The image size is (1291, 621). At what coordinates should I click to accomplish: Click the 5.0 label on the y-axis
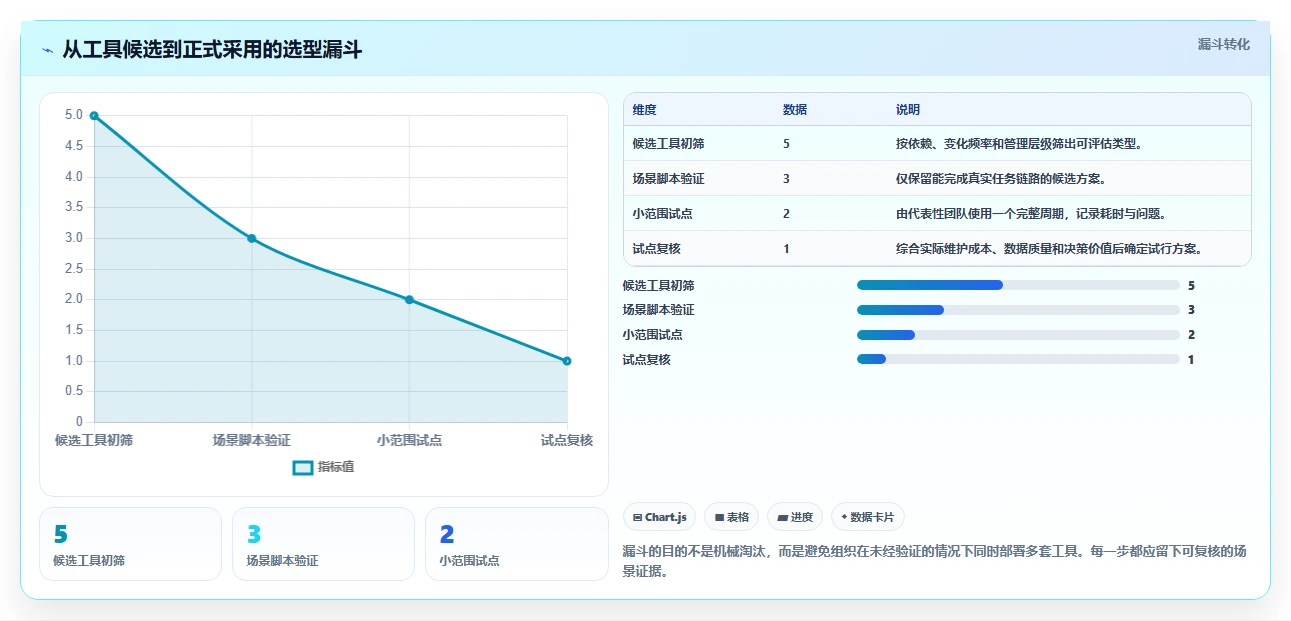(74, 115)
